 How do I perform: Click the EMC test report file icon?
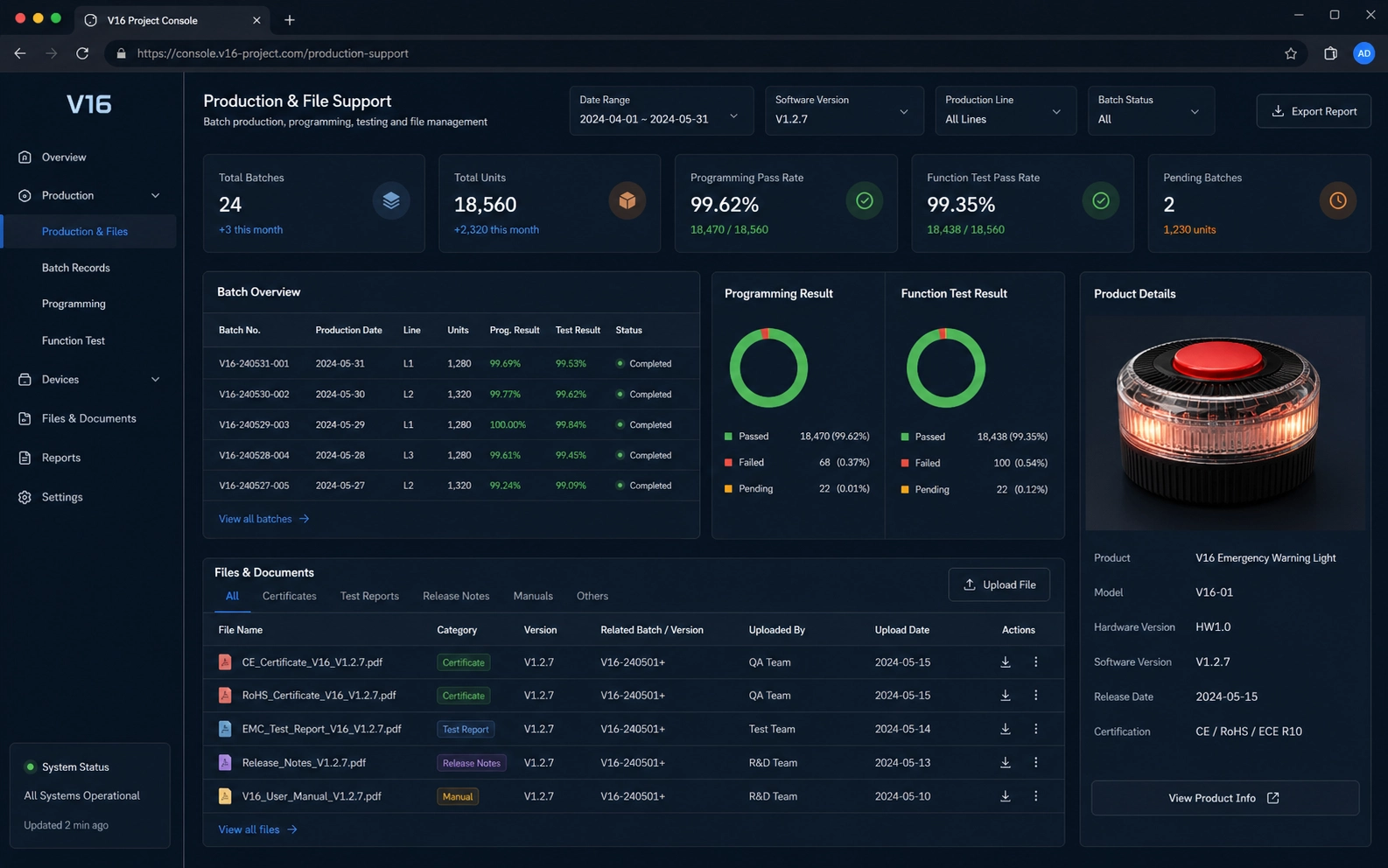click(x=225, y=729)
